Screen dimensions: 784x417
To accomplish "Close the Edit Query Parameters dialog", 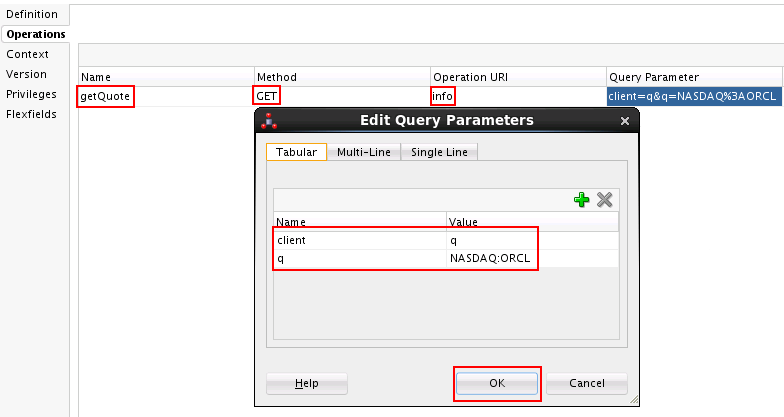I will pyautogui.click(x=624, y=121).
